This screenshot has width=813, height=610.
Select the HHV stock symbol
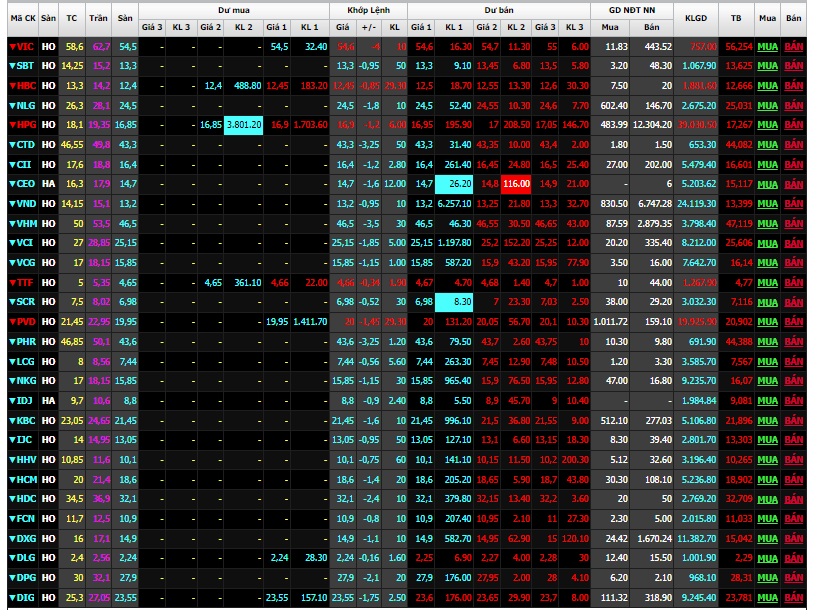26,460
